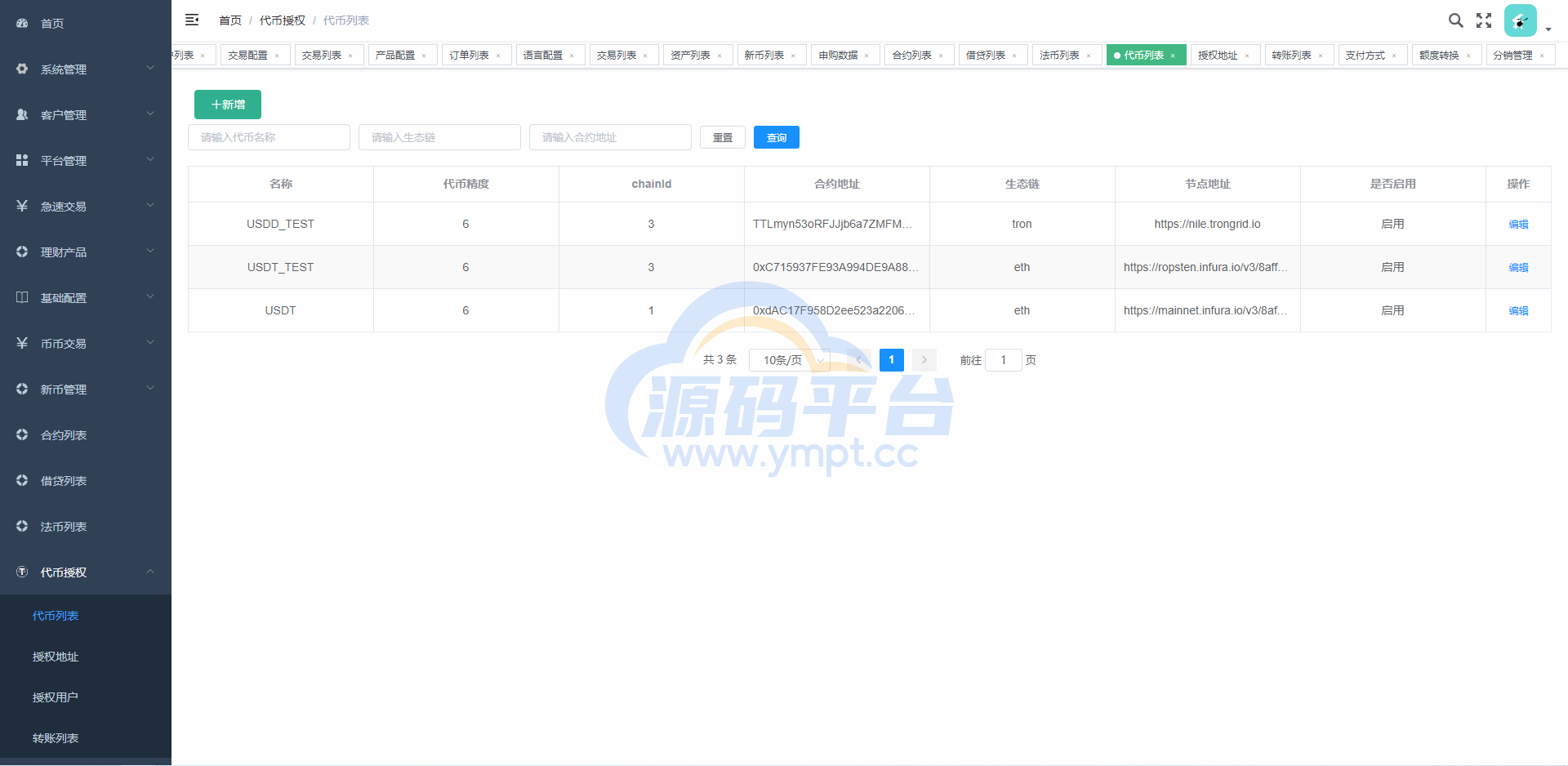
Task: Click the search magnifier icon
Action: [1455, 20]
